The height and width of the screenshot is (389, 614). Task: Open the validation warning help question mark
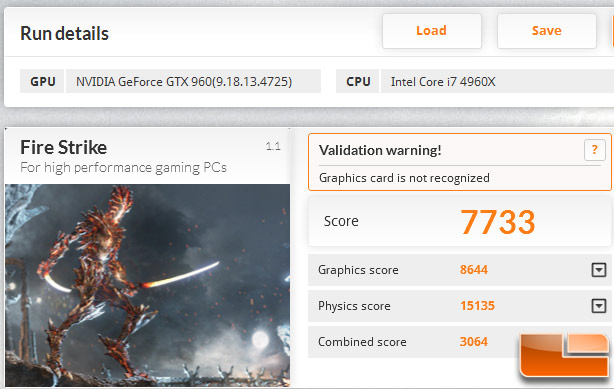click(594, 150)
